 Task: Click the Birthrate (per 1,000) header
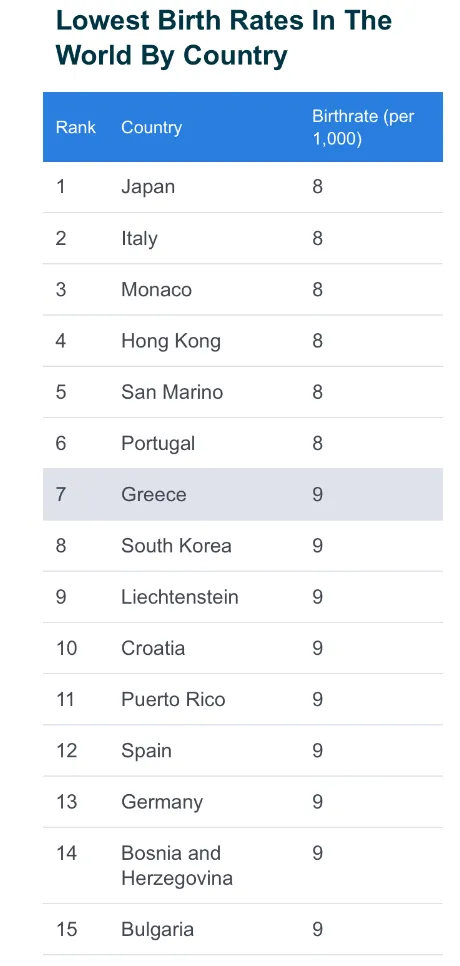coord(363,128)
